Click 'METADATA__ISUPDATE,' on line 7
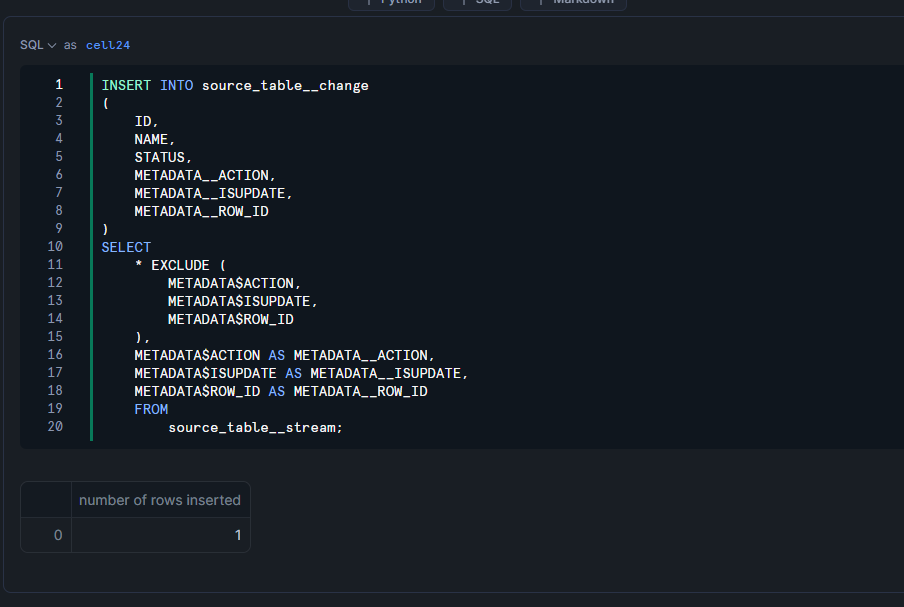The height and width of the screenshot is (607, 904). (213, 193)
